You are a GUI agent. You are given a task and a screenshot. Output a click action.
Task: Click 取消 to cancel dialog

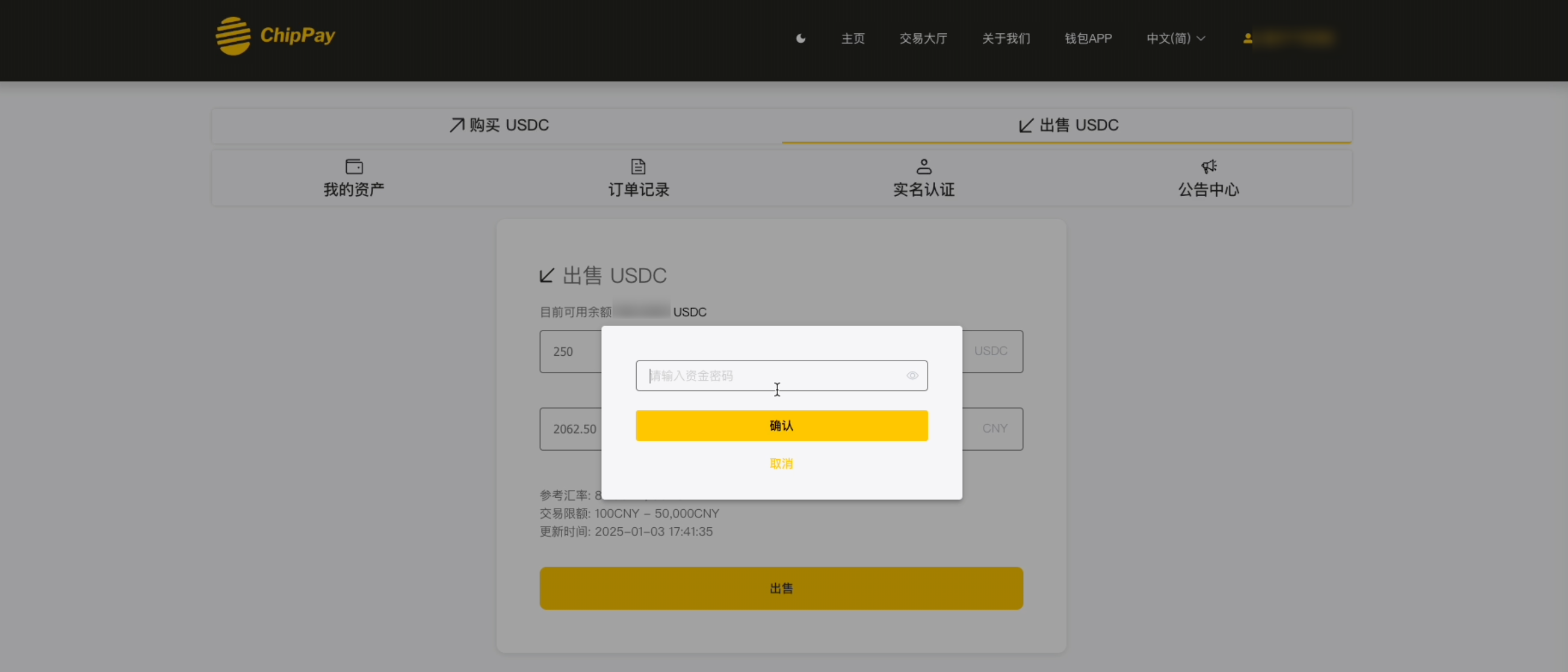[782, 464]
